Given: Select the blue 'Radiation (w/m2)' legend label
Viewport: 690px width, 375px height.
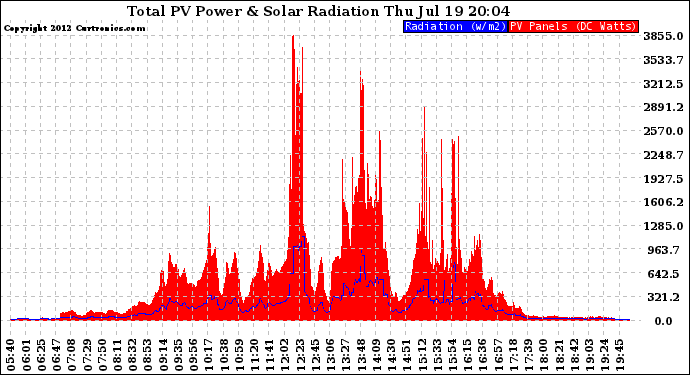Looking at the screenshot, I should coord(455,26).
